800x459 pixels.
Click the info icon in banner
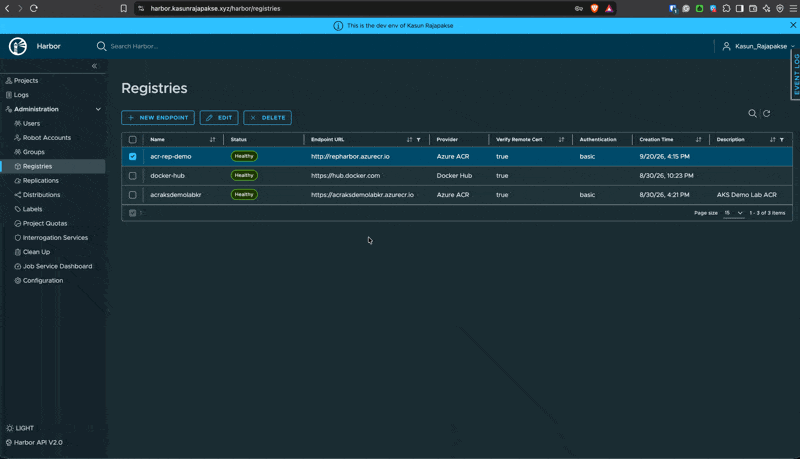point(338,26)
